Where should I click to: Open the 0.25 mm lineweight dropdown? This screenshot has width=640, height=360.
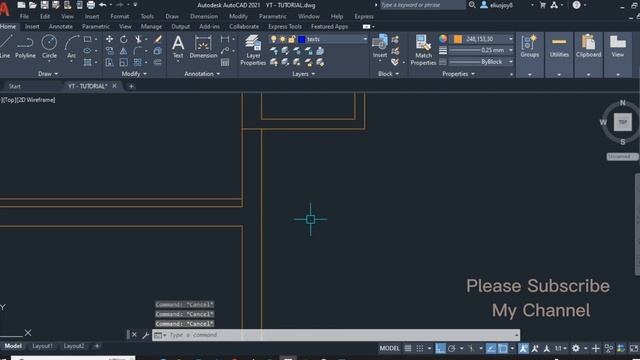pos(511,50)
